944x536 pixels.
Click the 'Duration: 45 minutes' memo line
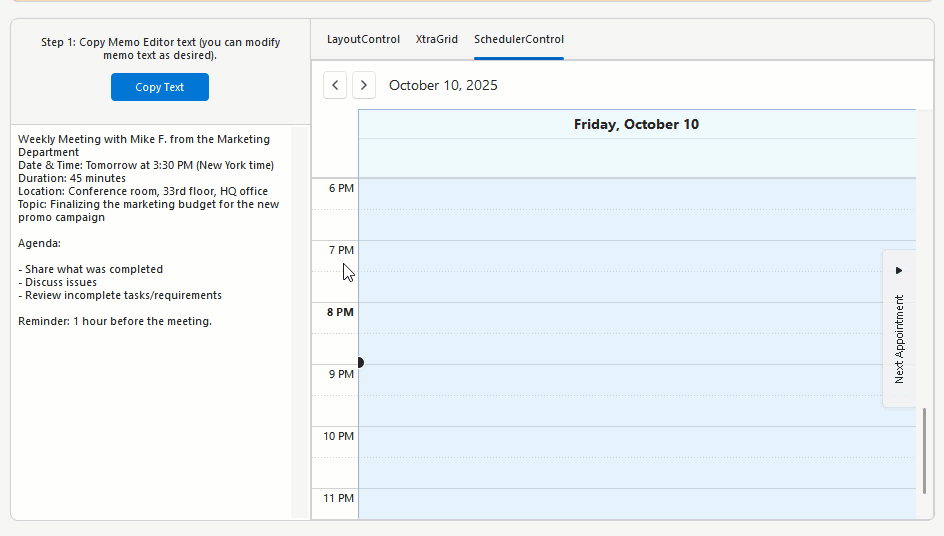coord(72,178)
